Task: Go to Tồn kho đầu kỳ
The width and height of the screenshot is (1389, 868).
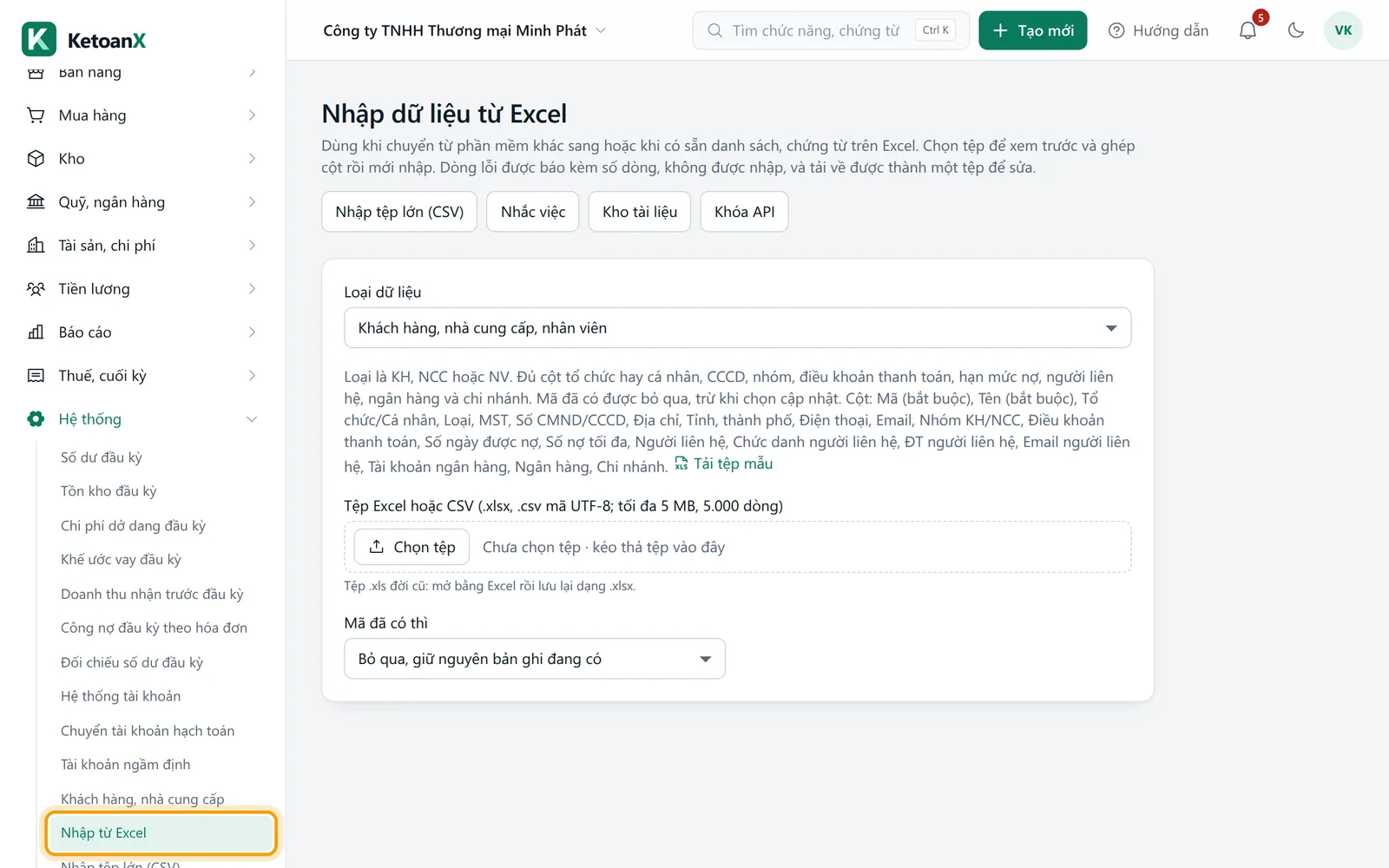Action: click(x=109, y=491)
